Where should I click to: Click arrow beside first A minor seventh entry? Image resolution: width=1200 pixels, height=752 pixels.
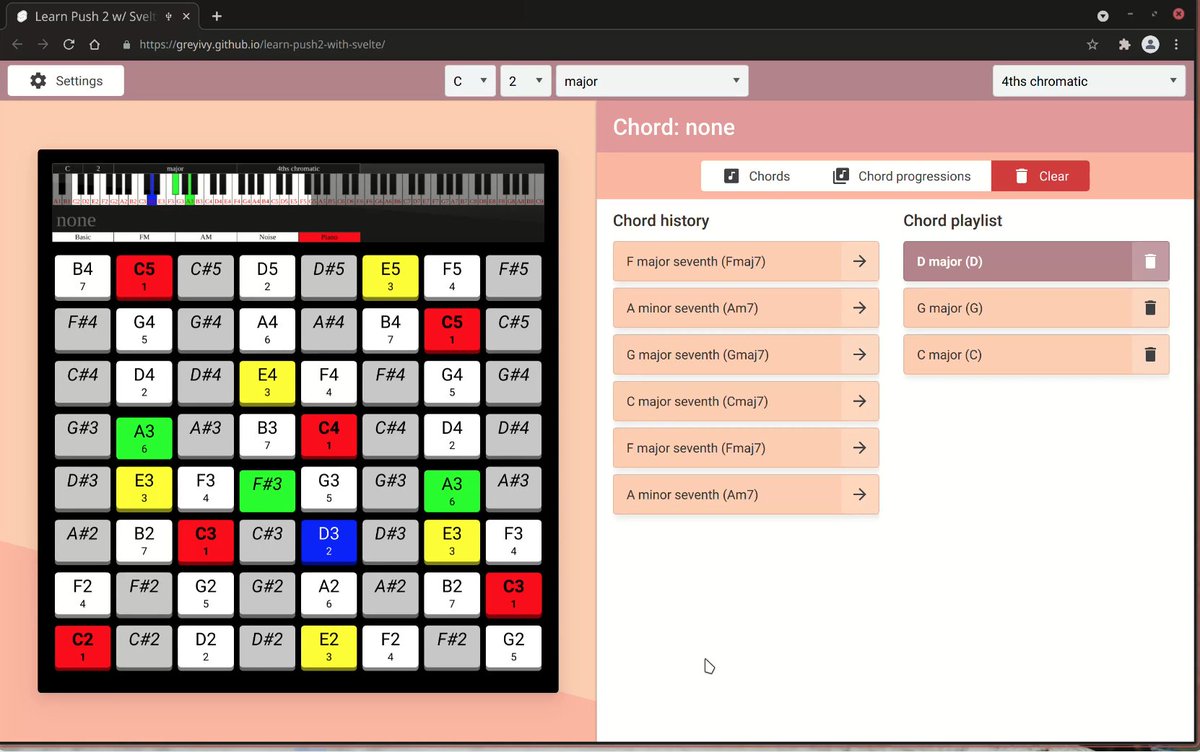point(859,308)
